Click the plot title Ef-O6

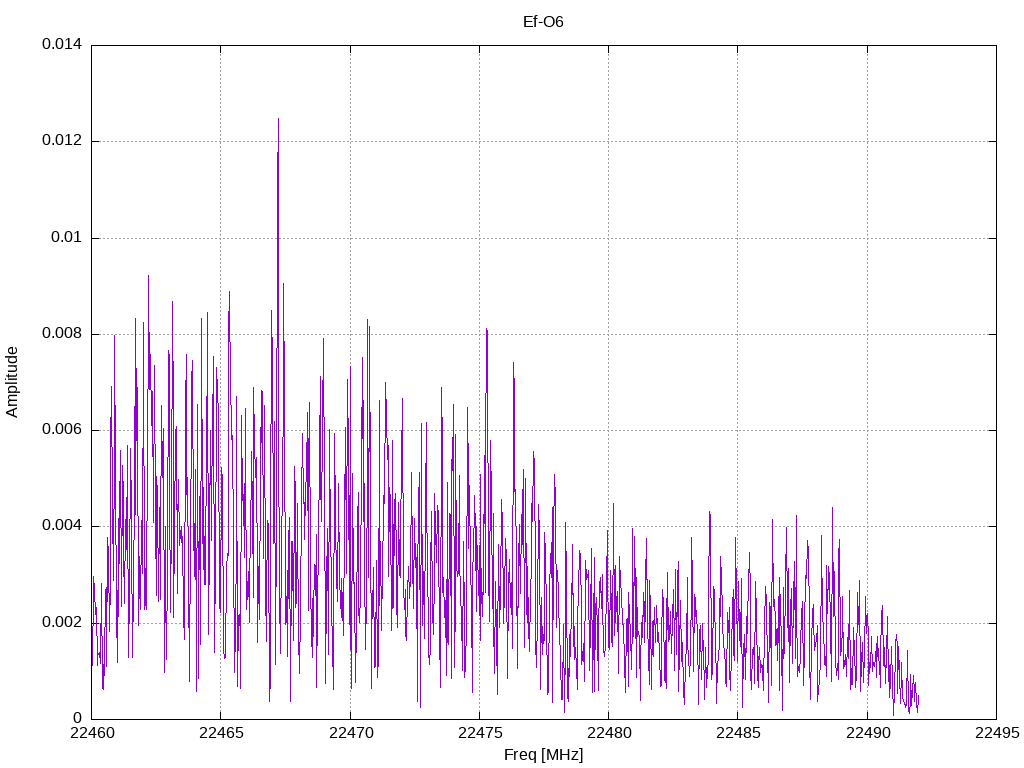(x=543, y=22)
